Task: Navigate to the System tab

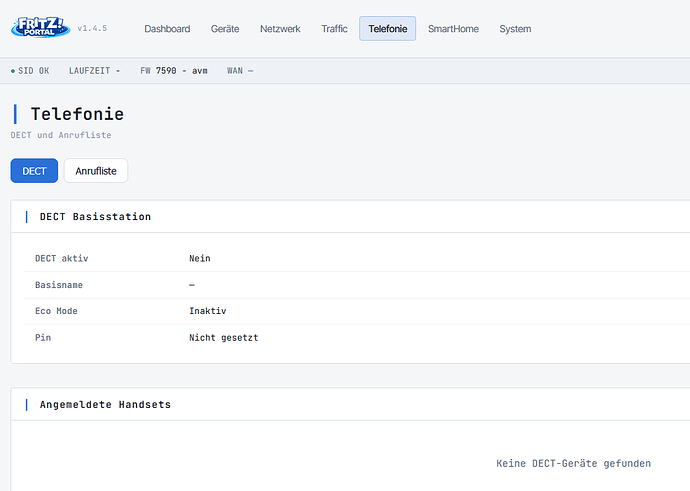Action: coord(515,29)
